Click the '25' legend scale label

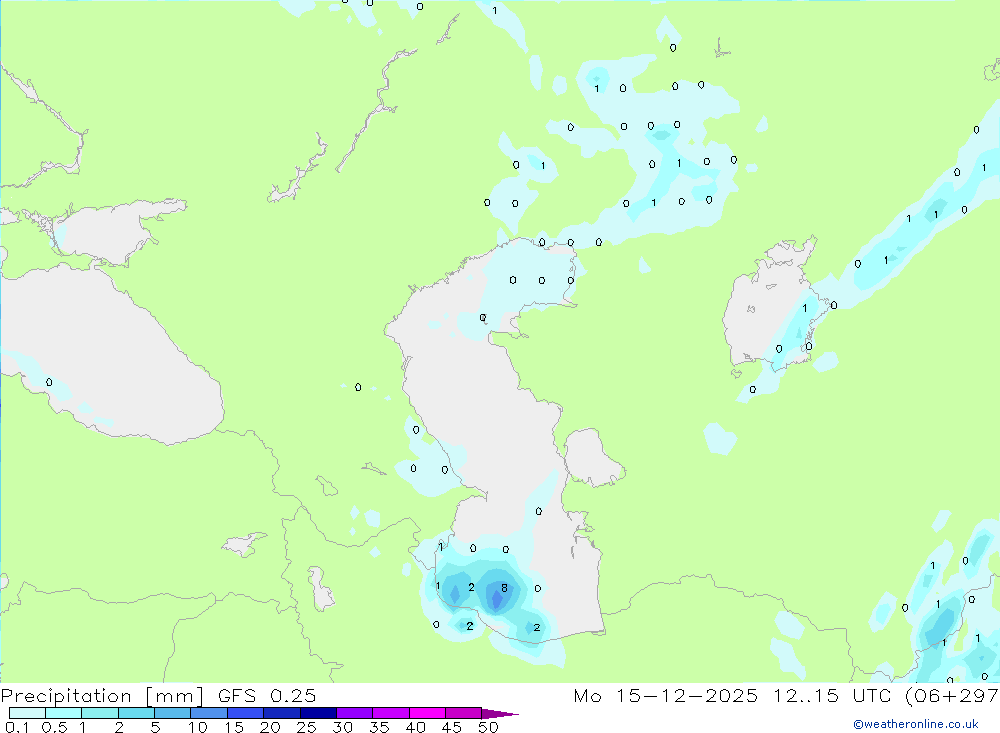click(x=306, y=727)
